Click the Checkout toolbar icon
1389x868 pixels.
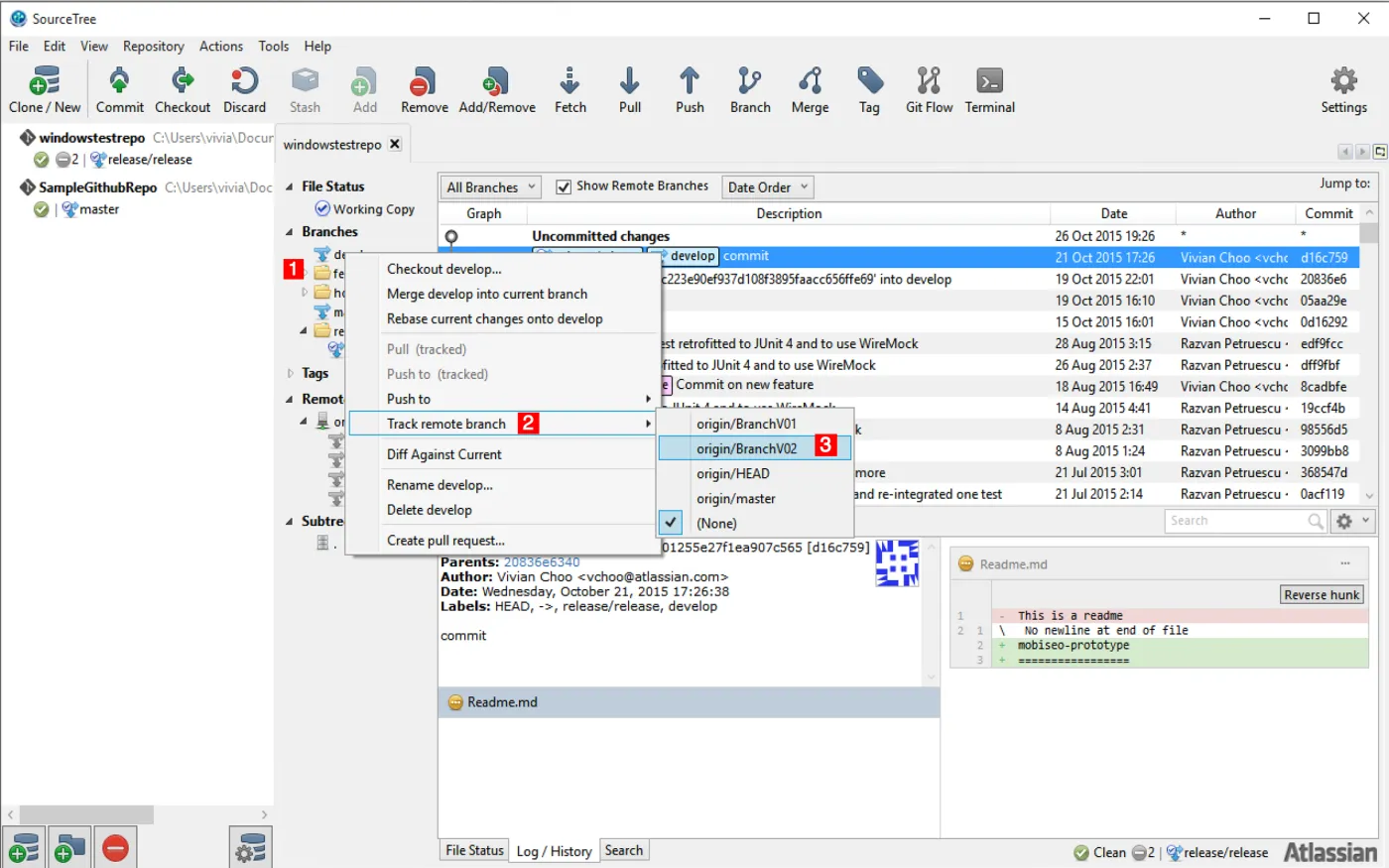point(183,90)
